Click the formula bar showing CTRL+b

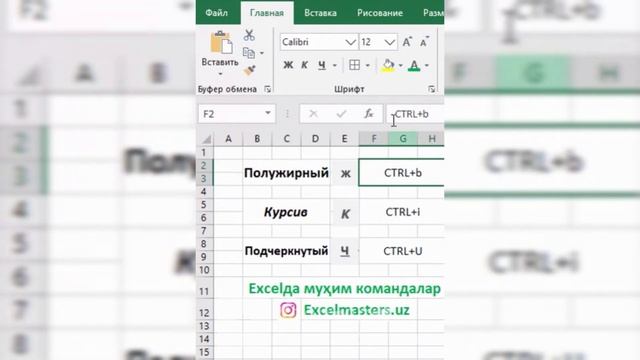pos(415,114)
